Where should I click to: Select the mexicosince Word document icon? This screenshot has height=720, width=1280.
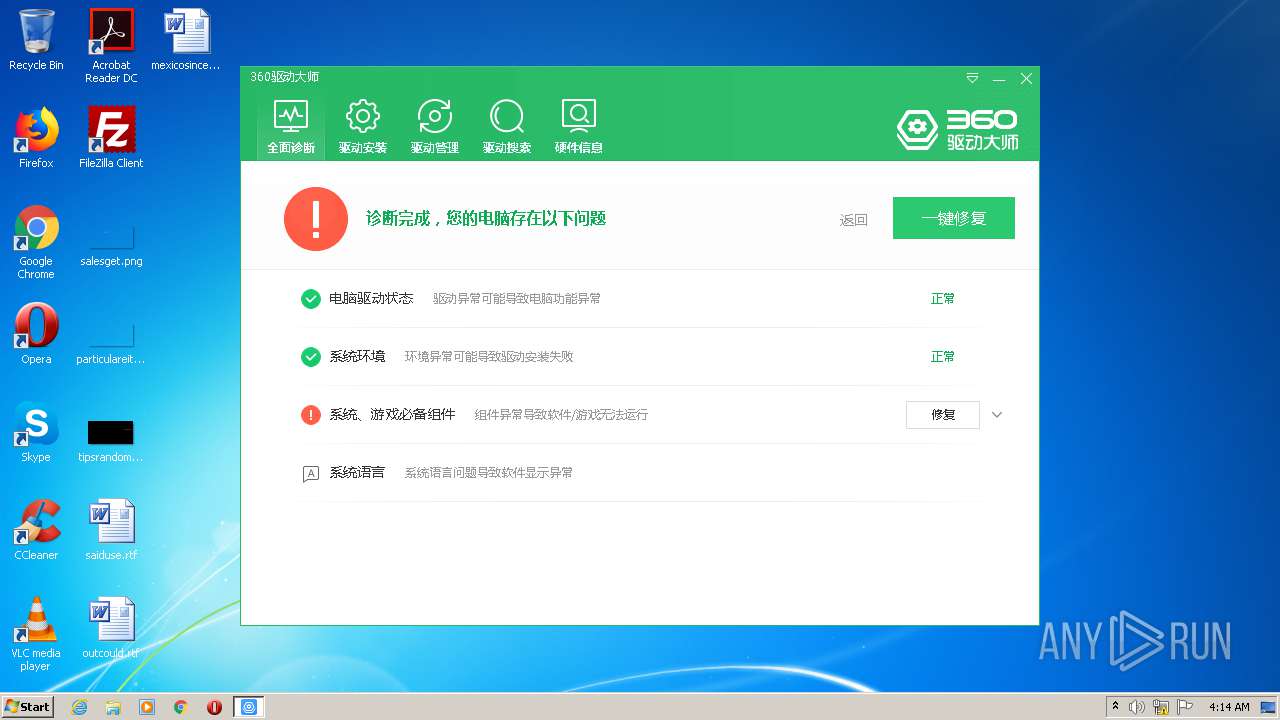(x=186, y=40)
